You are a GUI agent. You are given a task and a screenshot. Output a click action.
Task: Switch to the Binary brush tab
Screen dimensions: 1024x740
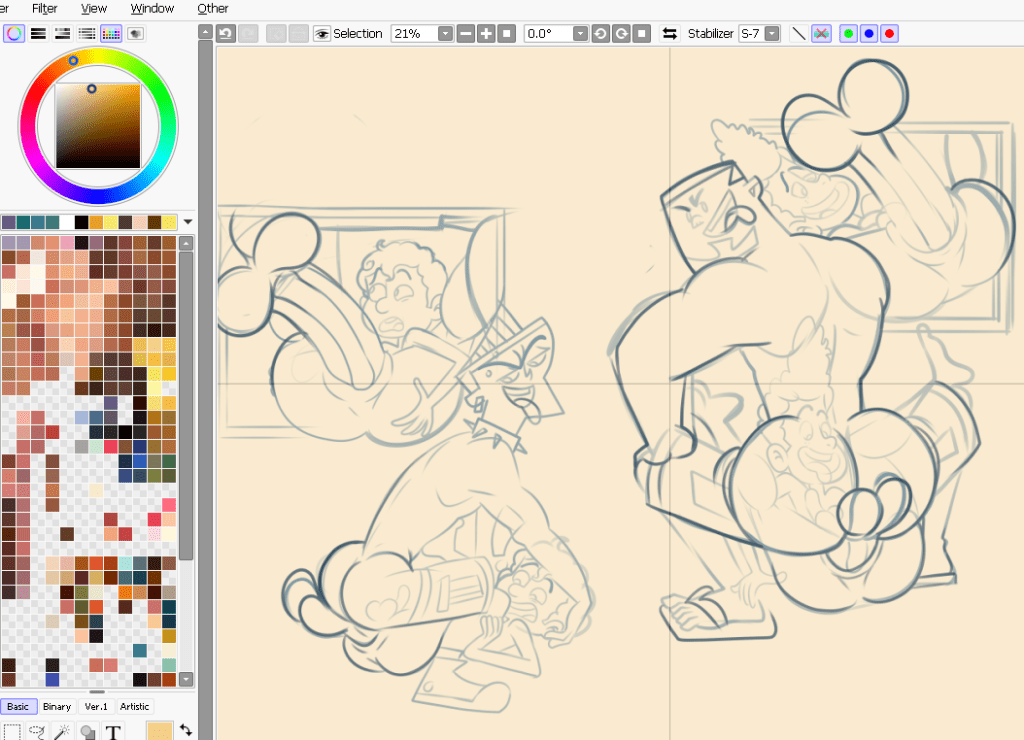57,707
